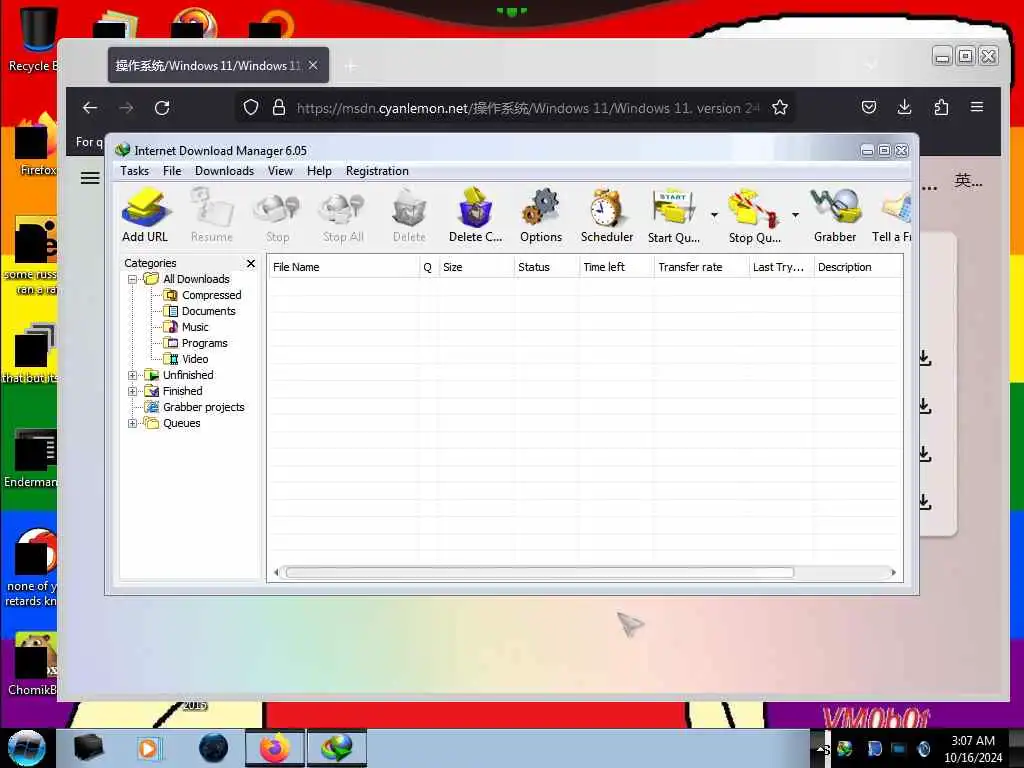Click the Stop All toolbar icon
This screenshot has height=768, width=1024.
point(343,215)
